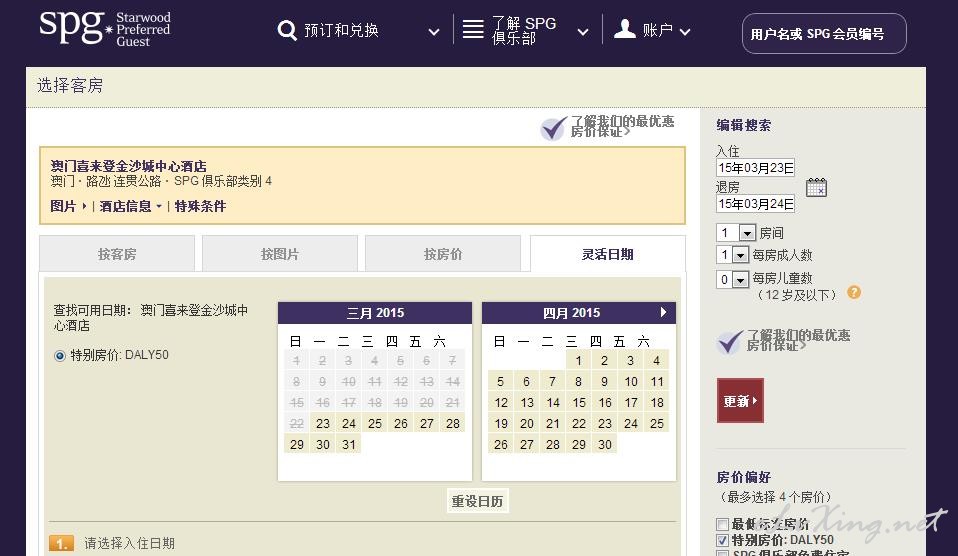
Task: Click the hamburger list icon beside 了解 SPG
Action: click(473, 29)
